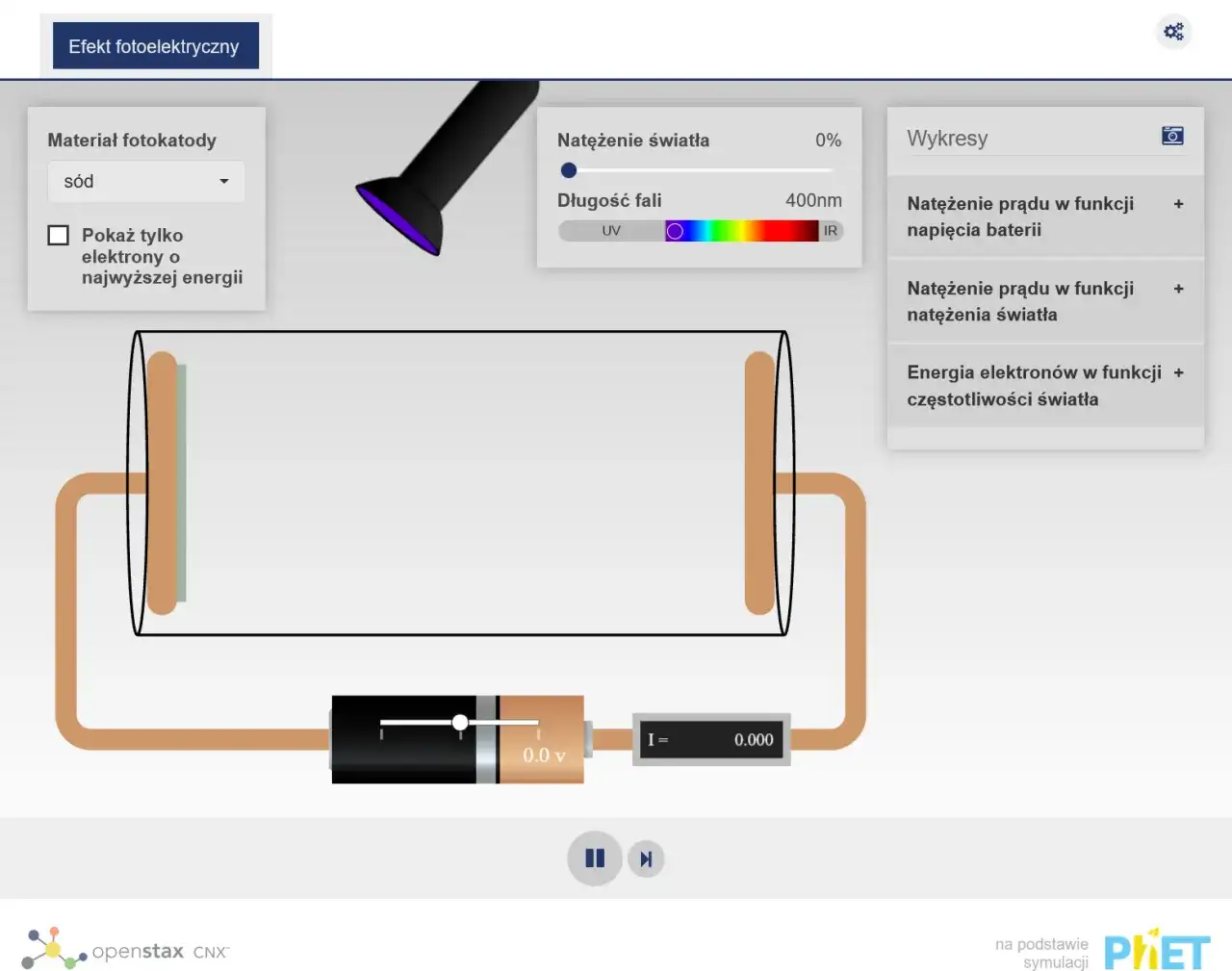Image resolution: width=1232 pixels, height=971 pixels.
Task: Pause the simulation
Action: tap(594, 858)
